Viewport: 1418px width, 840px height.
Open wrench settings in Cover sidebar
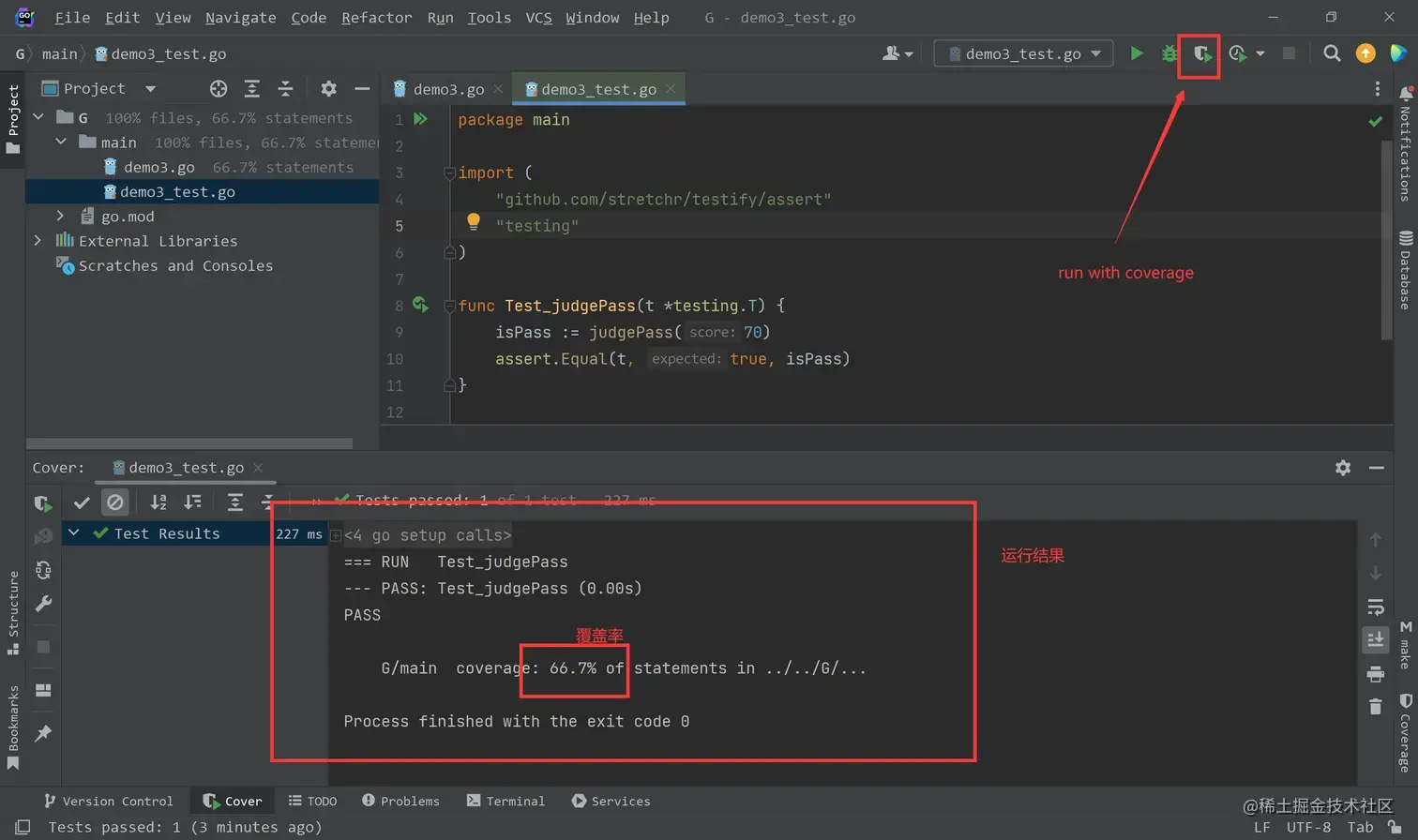pyautogui.click(x=43, y=604)
